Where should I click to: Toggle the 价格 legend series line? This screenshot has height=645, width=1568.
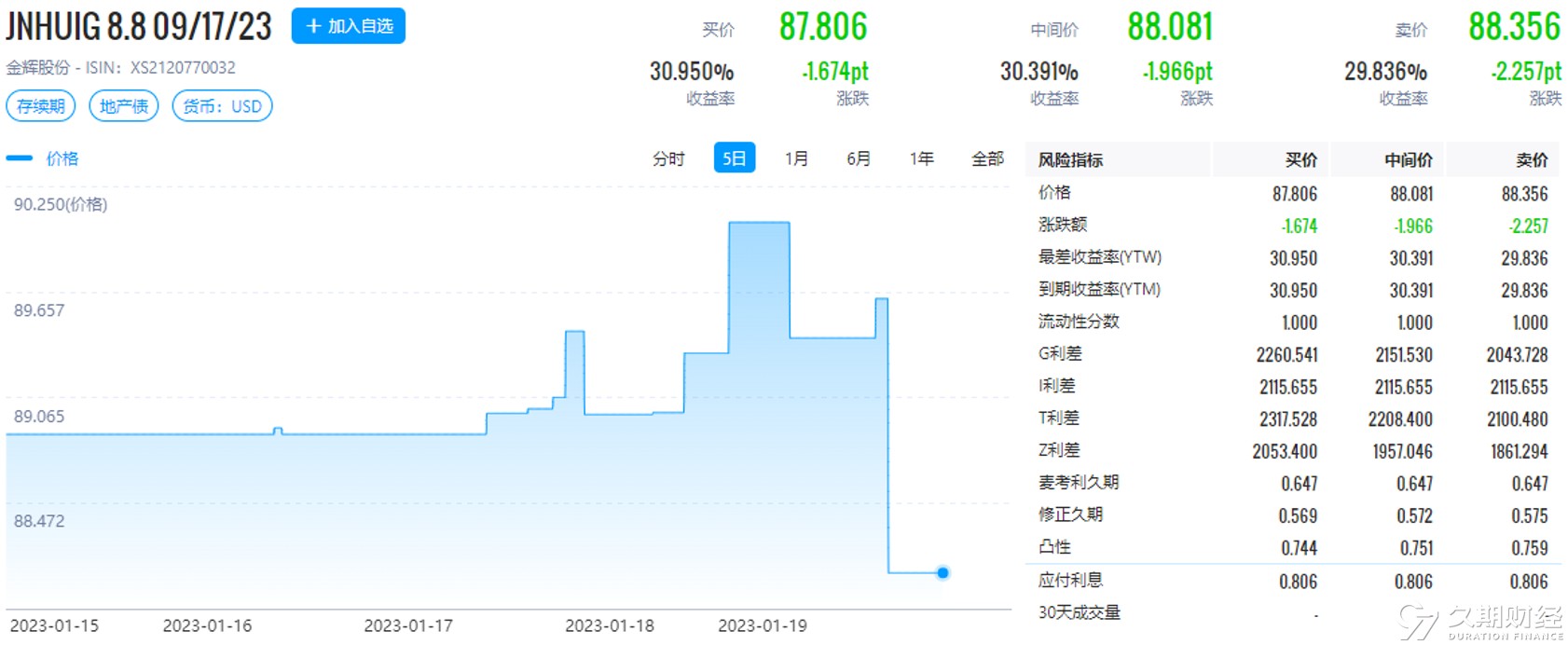(43, 158)
